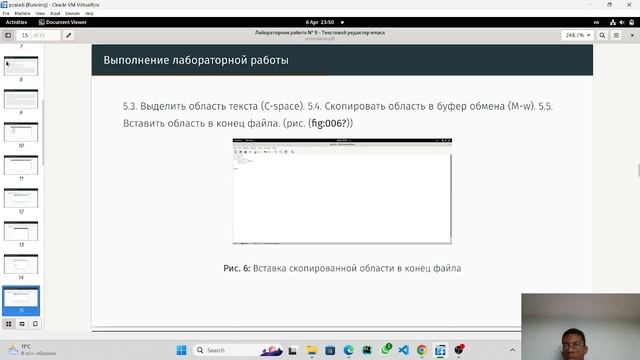Open Google Chrome from the taskbar
Viewport: 640px width, 360px height.
click(x=422, y=350)
